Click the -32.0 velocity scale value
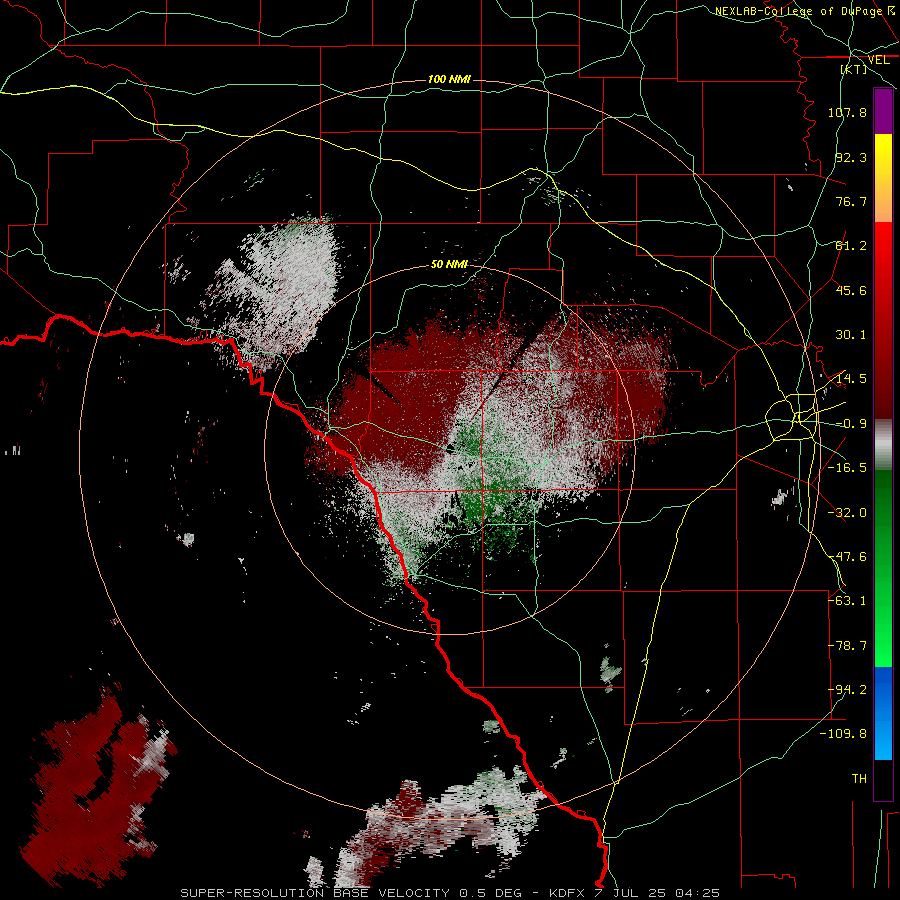 click(847, 513)
